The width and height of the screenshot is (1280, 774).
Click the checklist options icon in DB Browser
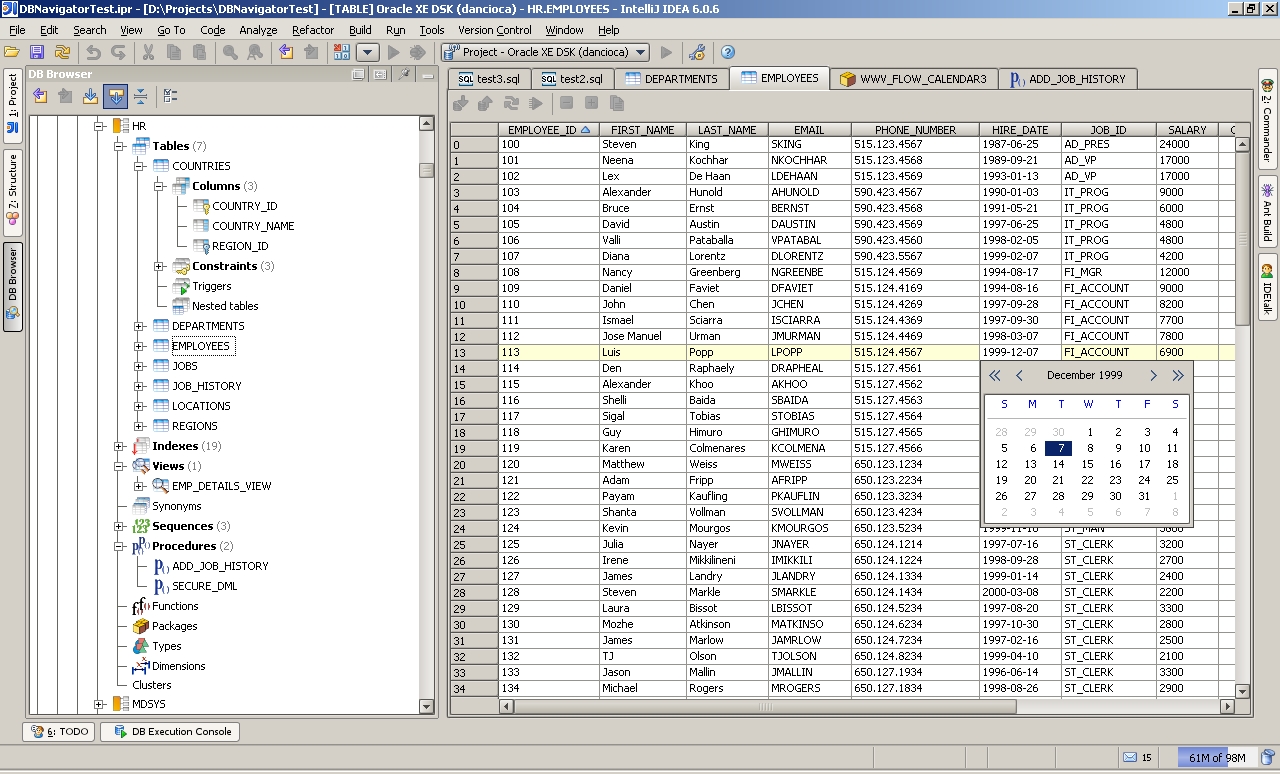coord(170,96)
